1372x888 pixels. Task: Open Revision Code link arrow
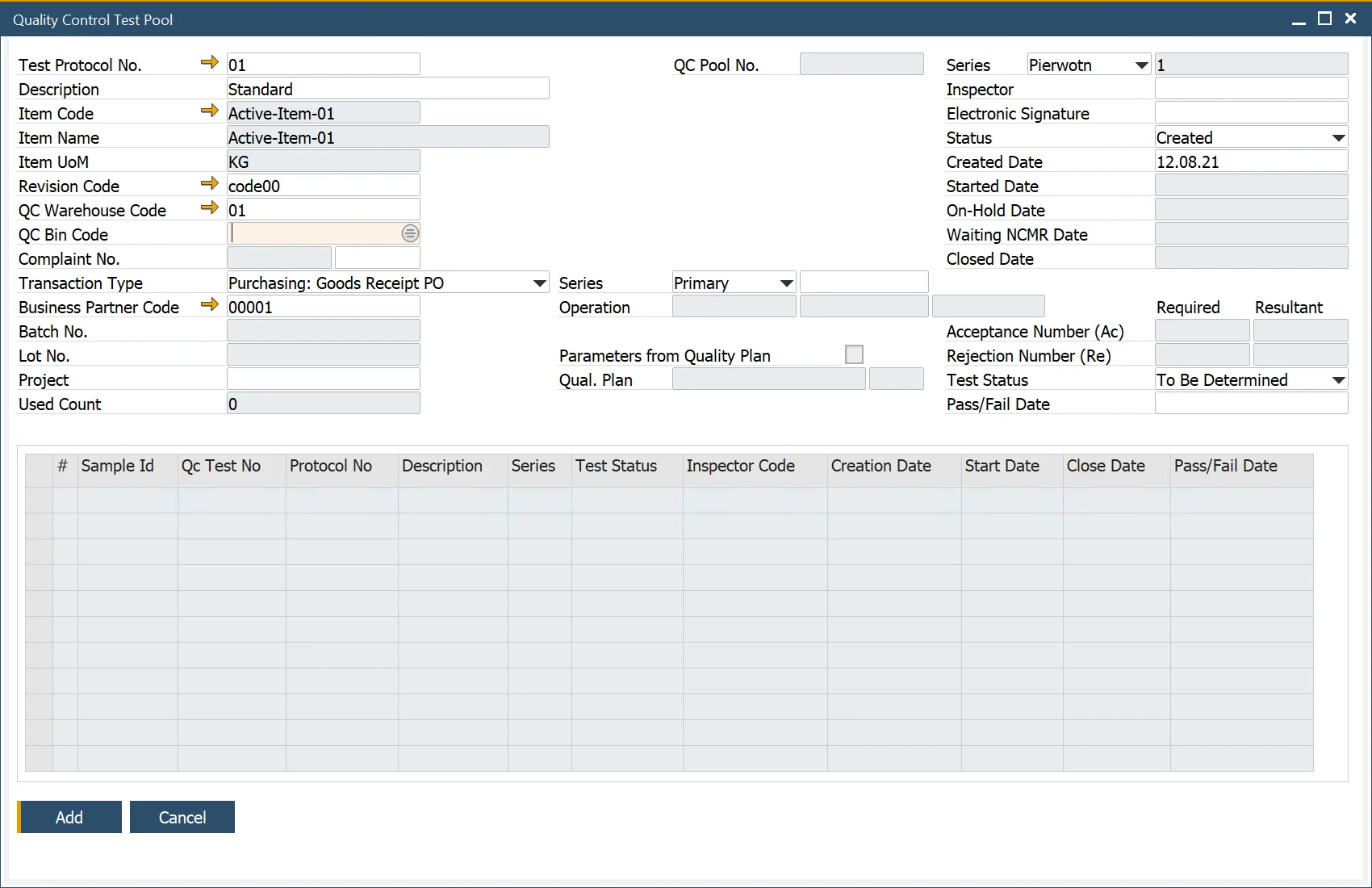pyautogui.click(x=209, y=184)
